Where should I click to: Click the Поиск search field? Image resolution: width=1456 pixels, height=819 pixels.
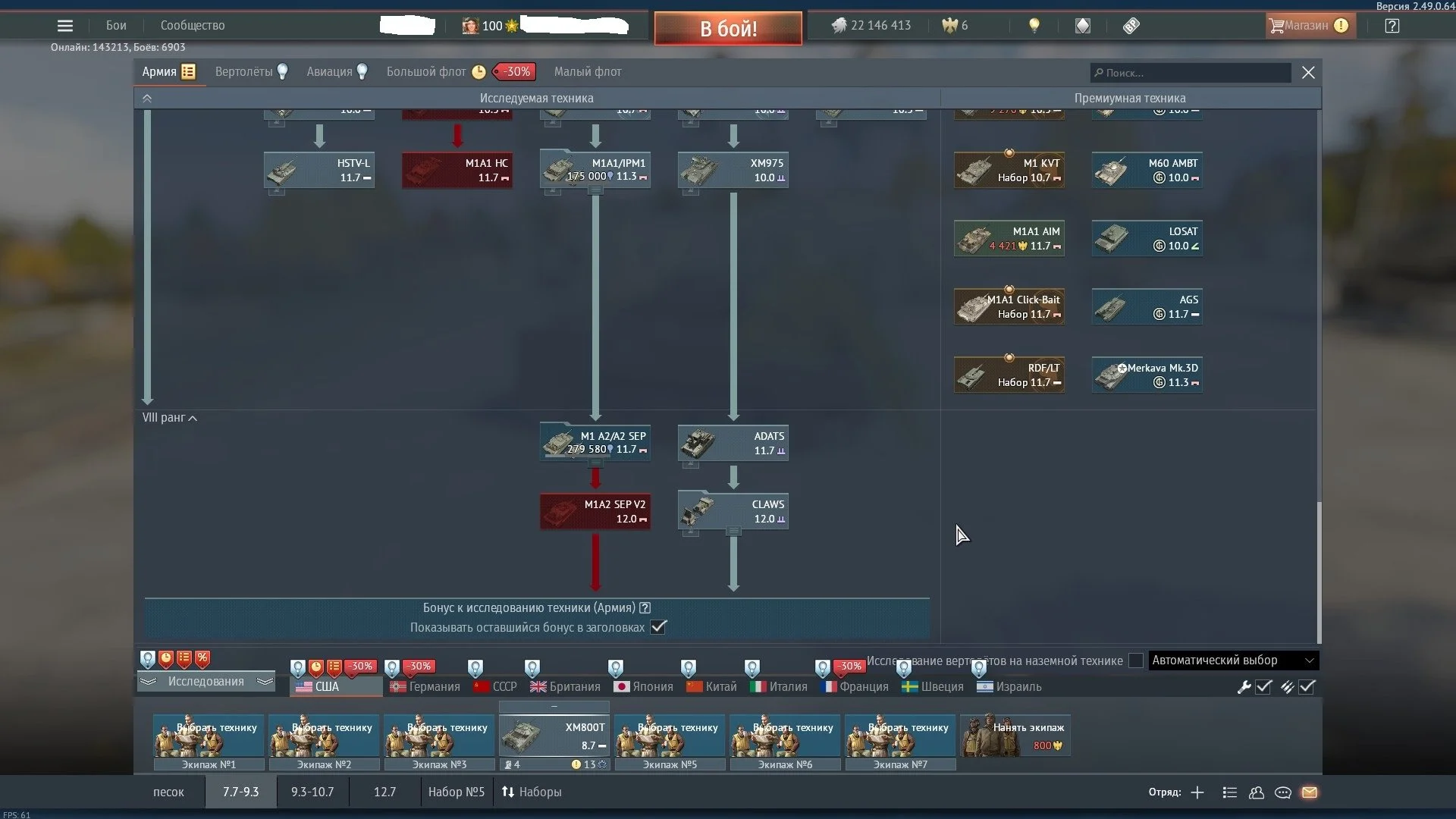1191,73
